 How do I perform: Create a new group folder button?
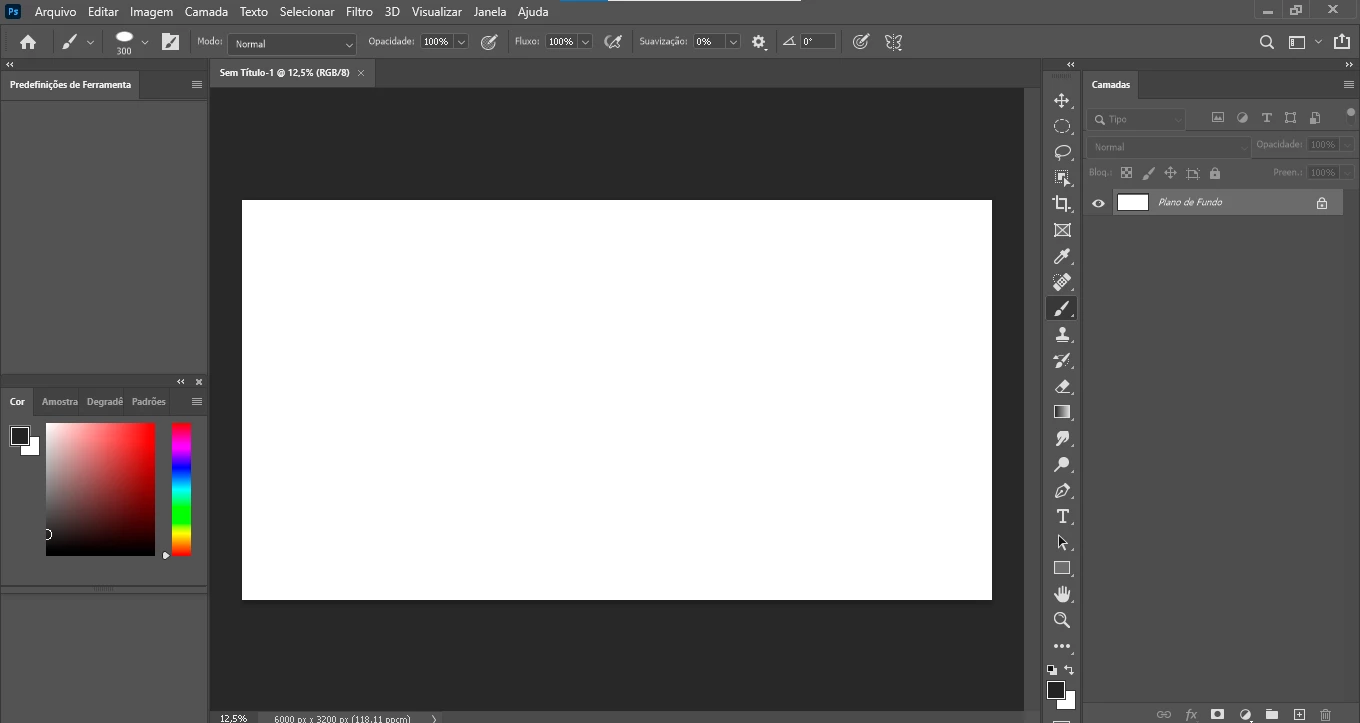[x=1272, y=715]
